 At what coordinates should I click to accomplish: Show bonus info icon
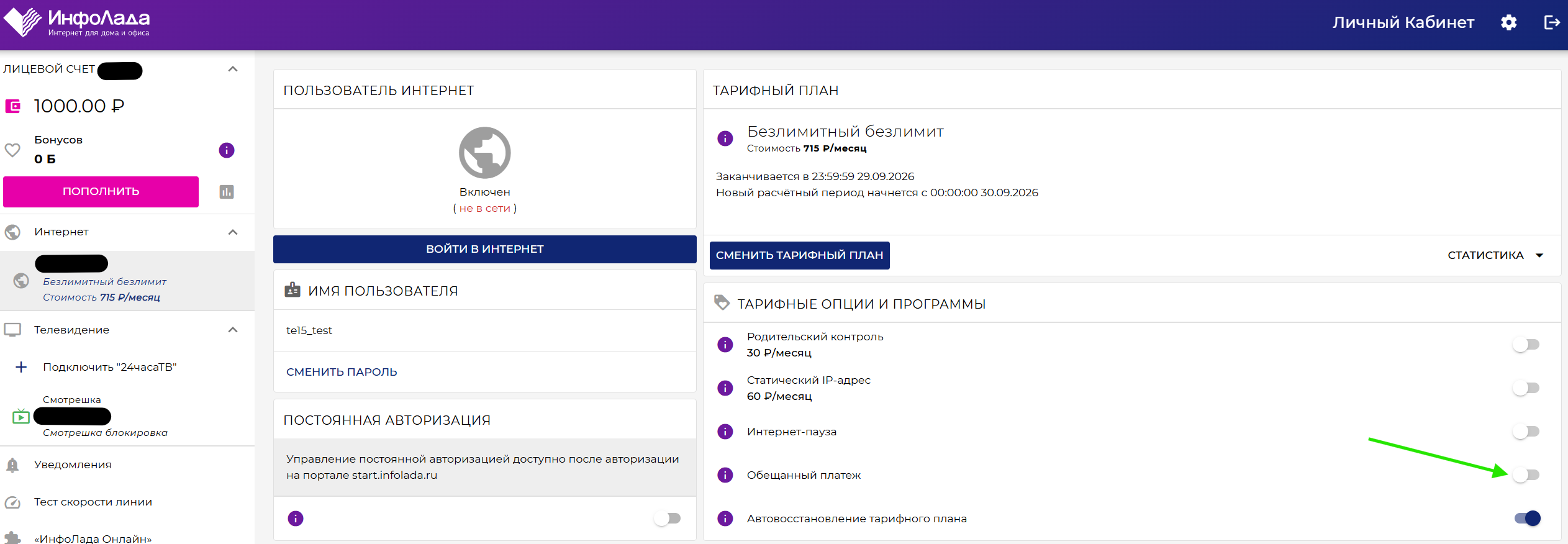(x=227, y=150)
